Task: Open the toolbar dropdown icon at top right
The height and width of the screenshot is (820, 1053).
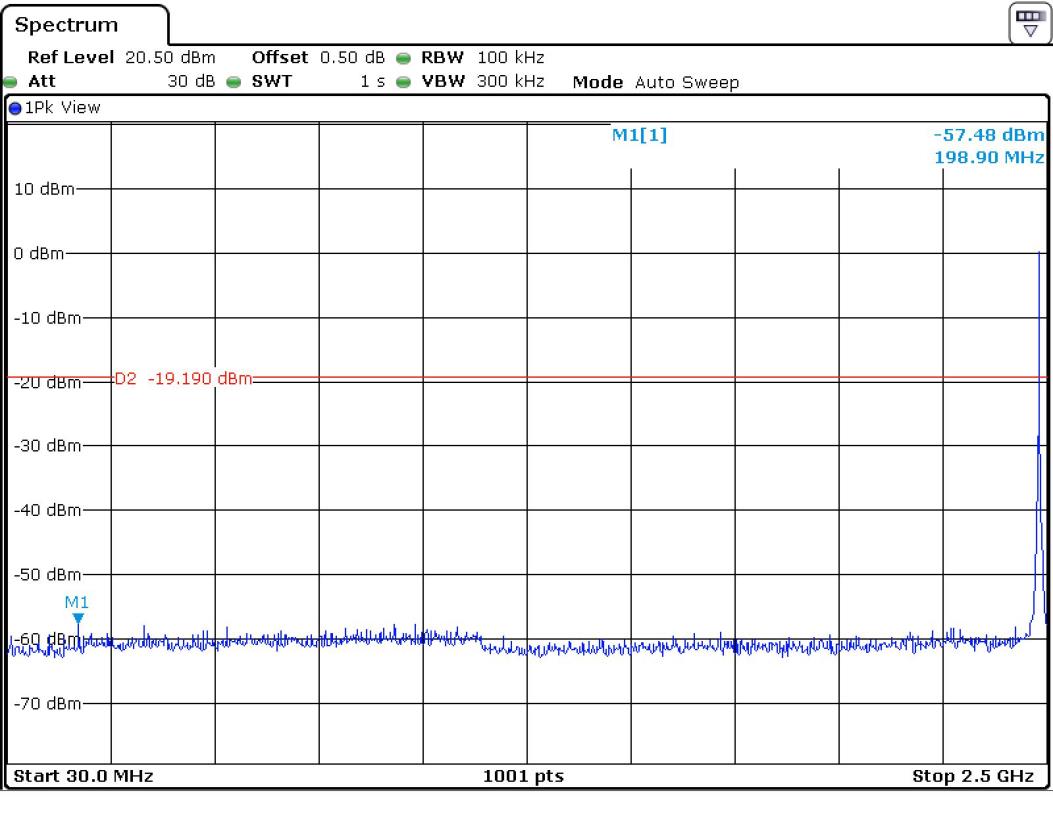Action: (1029, 24)
